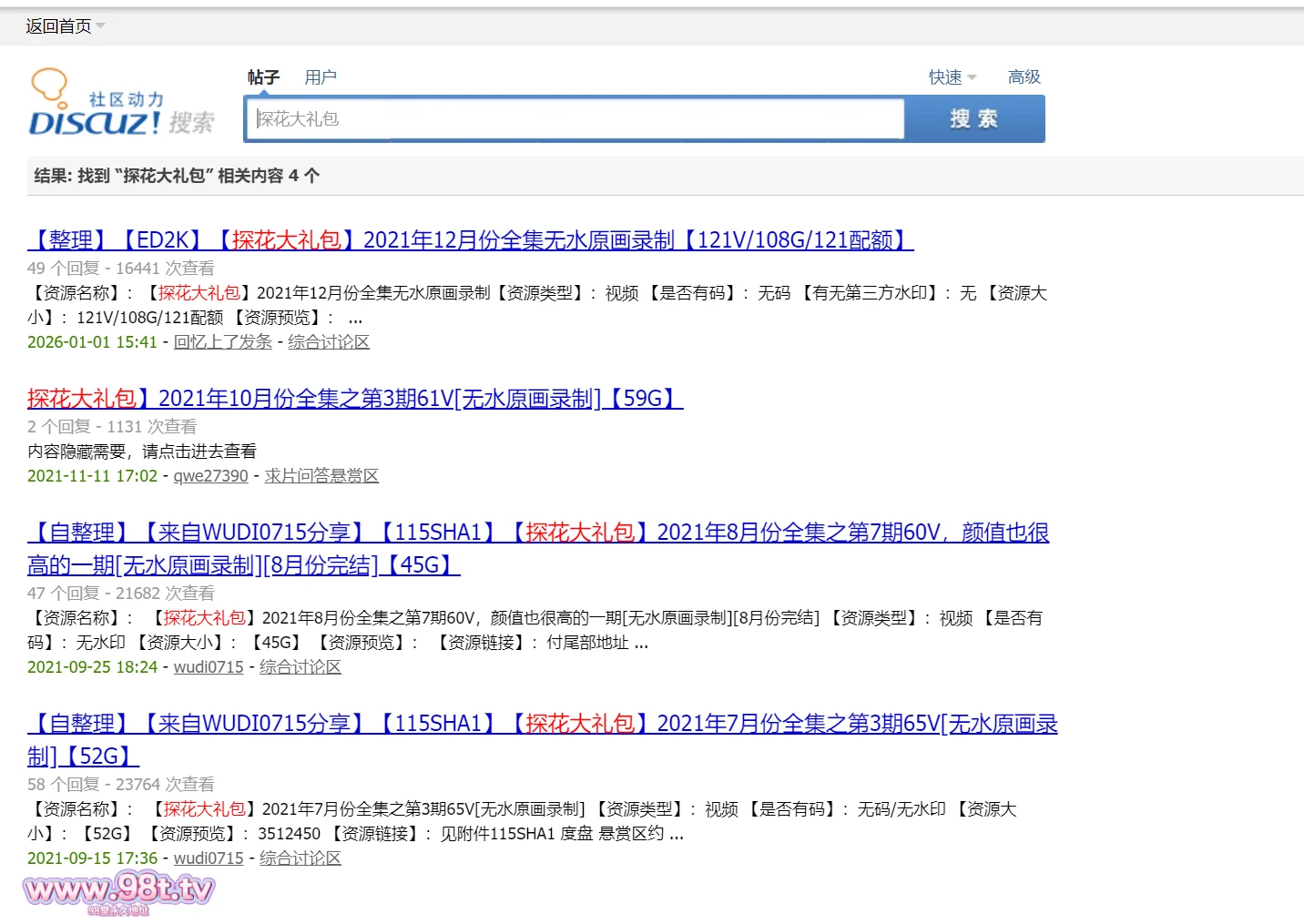Viewport: 1304px width, 924px height.
Task: Switch to the 用户 search tab
Action: [320, 77]
